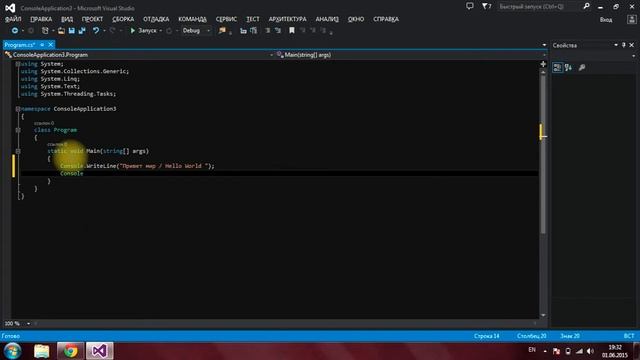Open the Debug configuration dropdown

click(196, 31)
